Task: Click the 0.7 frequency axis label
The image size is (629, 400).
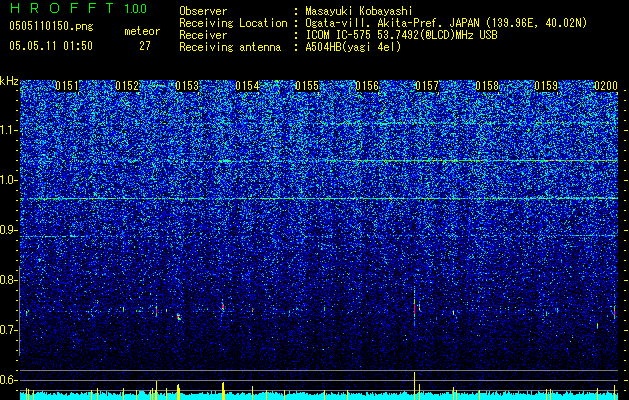Action: [x=9, y=330]
